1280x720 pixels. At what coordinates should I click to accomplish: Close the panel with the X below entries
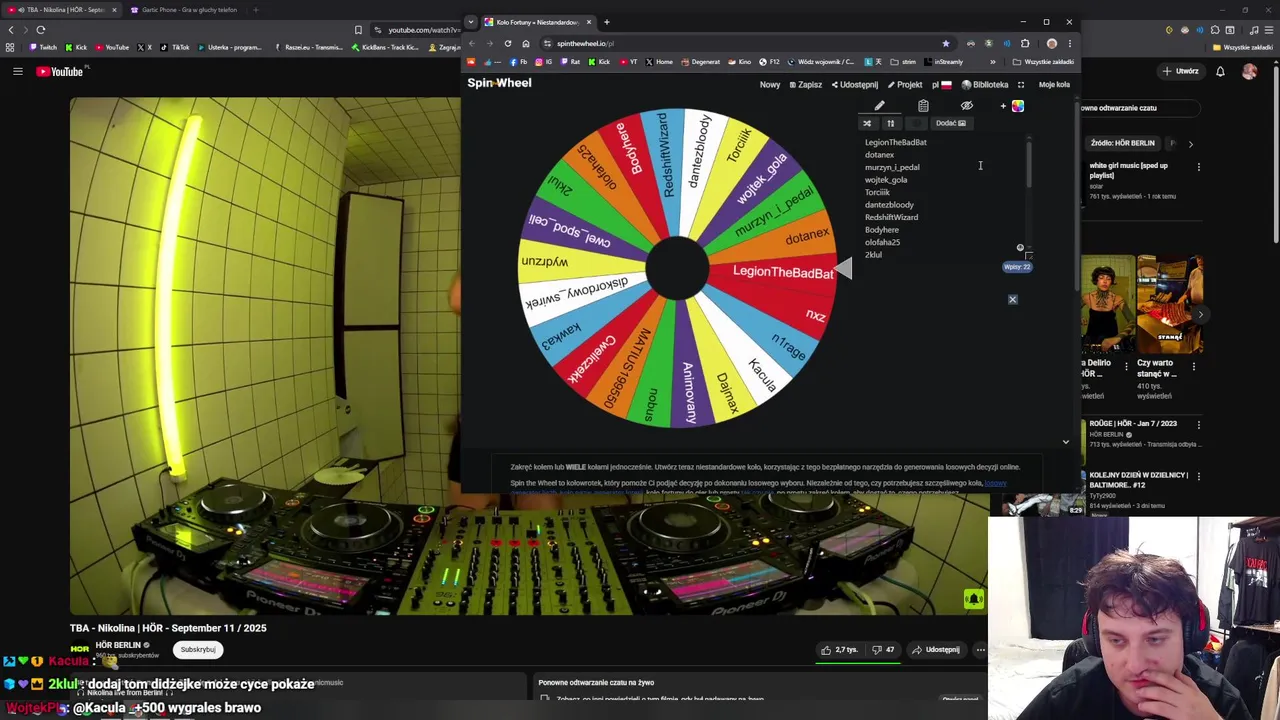pyautogui.click(x=1012, y=299)
